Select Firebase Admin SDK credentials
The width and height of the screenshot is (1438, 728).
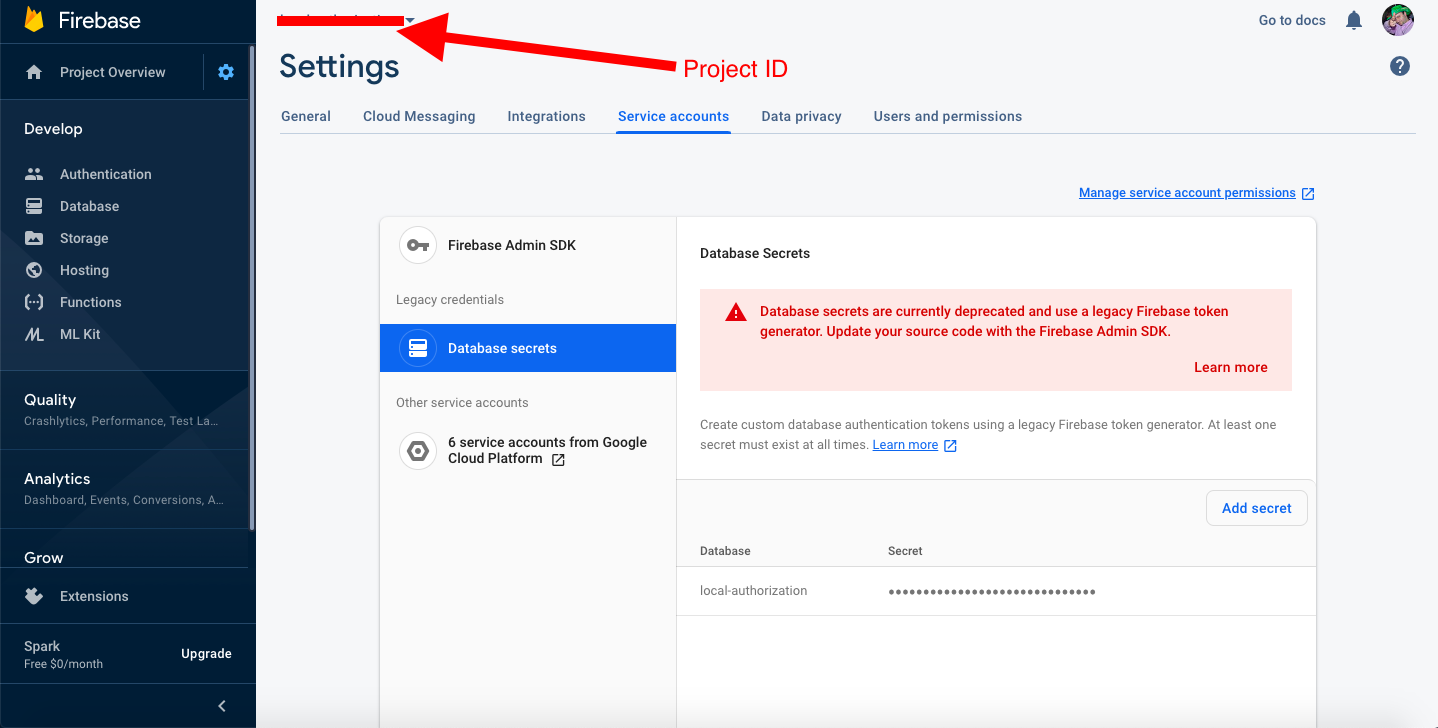(528, 245)
